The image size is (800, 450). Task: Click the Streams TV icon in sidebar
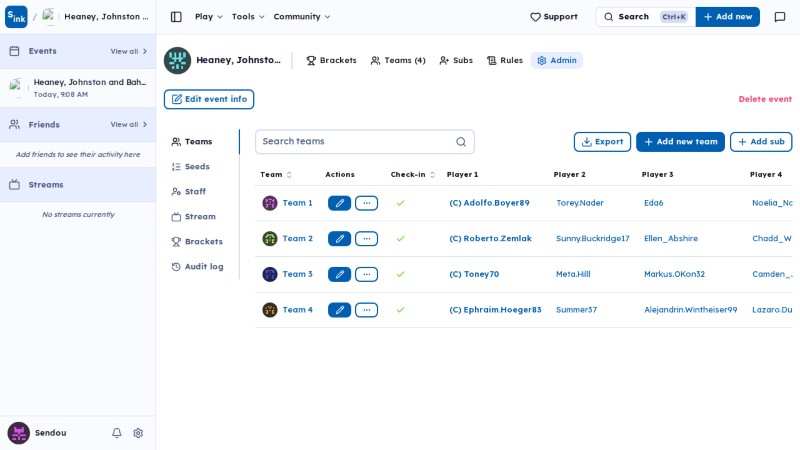click(14, 185)
